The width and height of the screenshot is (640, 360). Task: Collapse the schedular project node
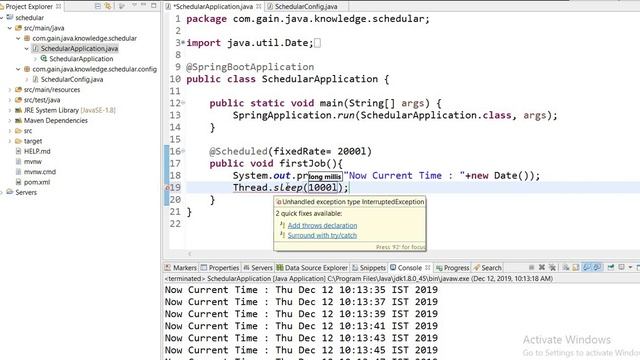(x=2, y=18)
